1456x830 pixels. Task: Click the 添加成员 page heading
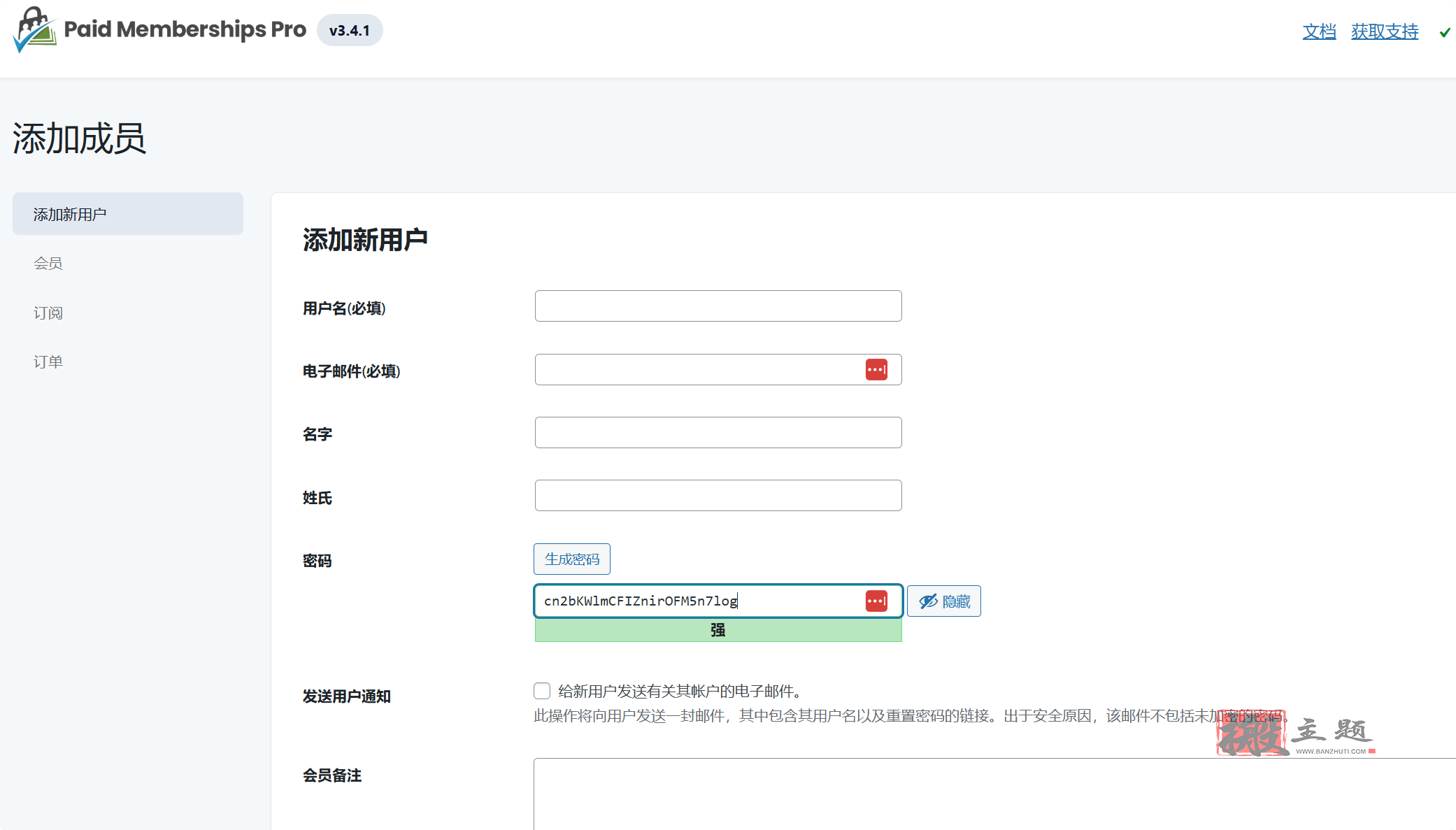click(x=79, y=138)
